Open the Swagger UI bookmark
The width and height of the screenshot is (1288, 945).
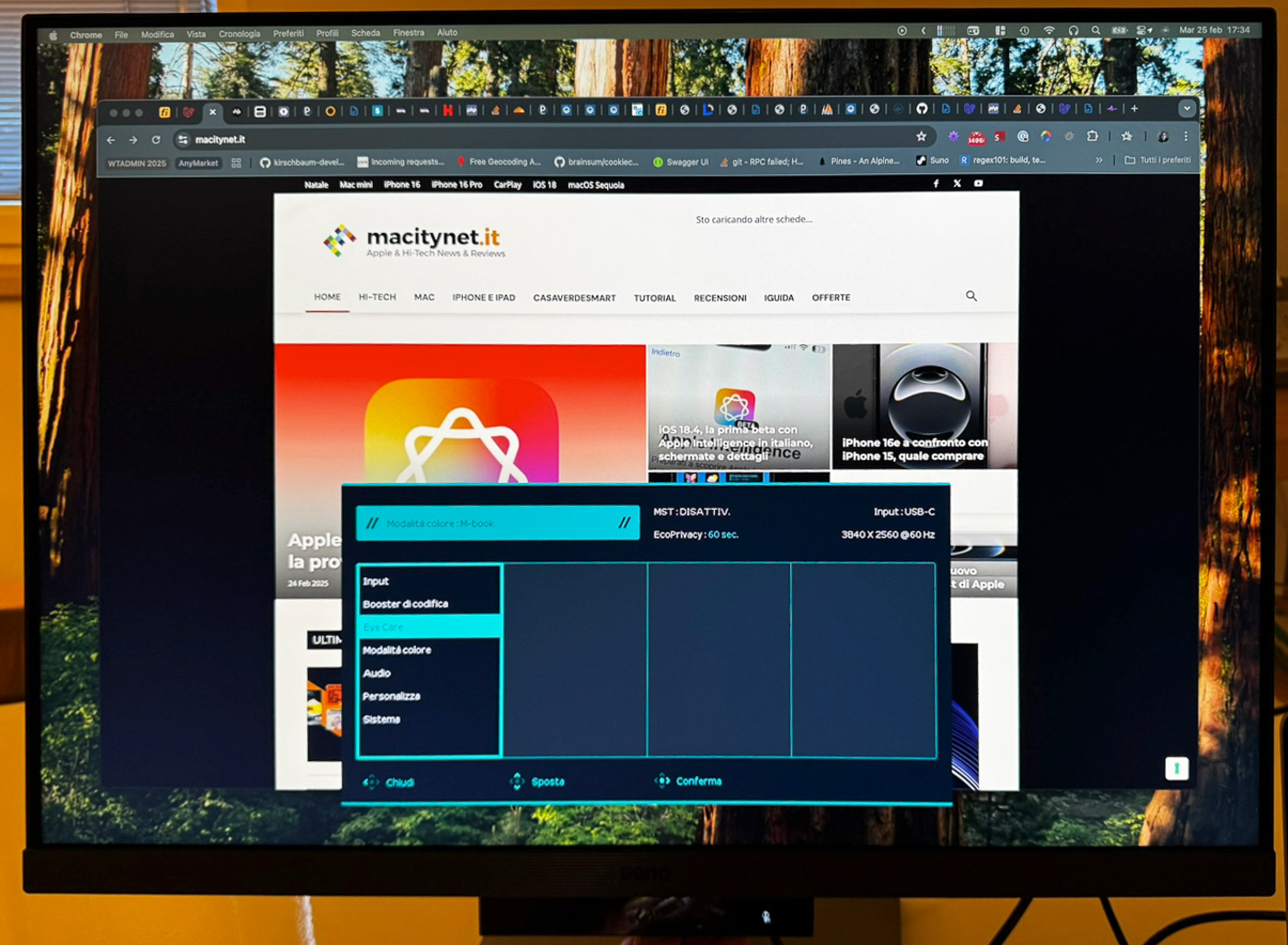(681, 162)
